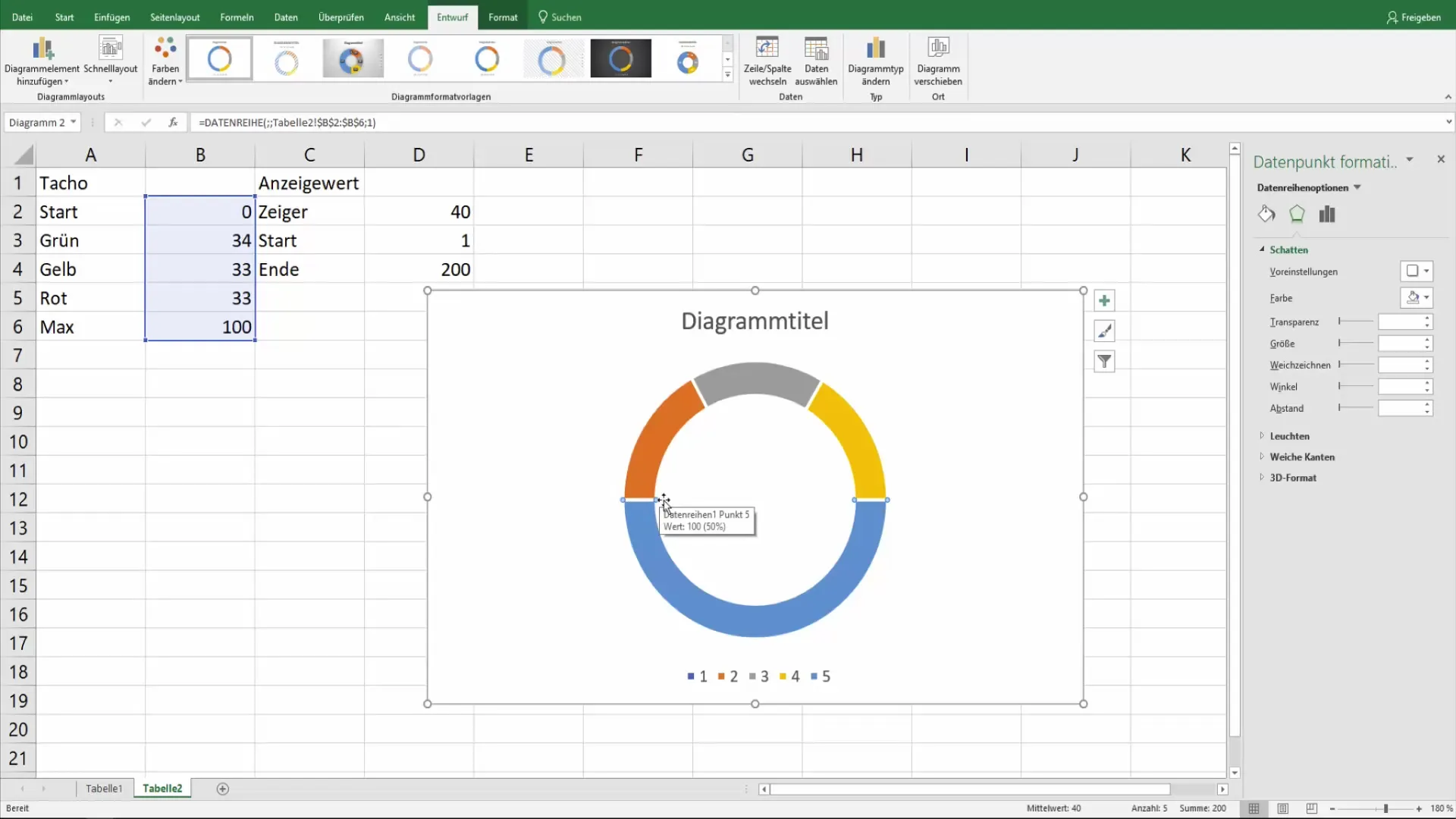Click the green plus chart elements button

tap(1104, 301)
